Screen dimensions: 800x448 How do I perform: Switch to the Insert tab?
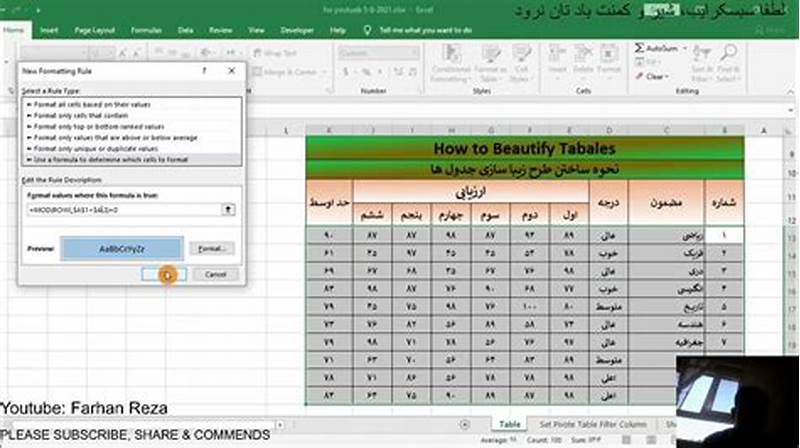tap(49, 30)
